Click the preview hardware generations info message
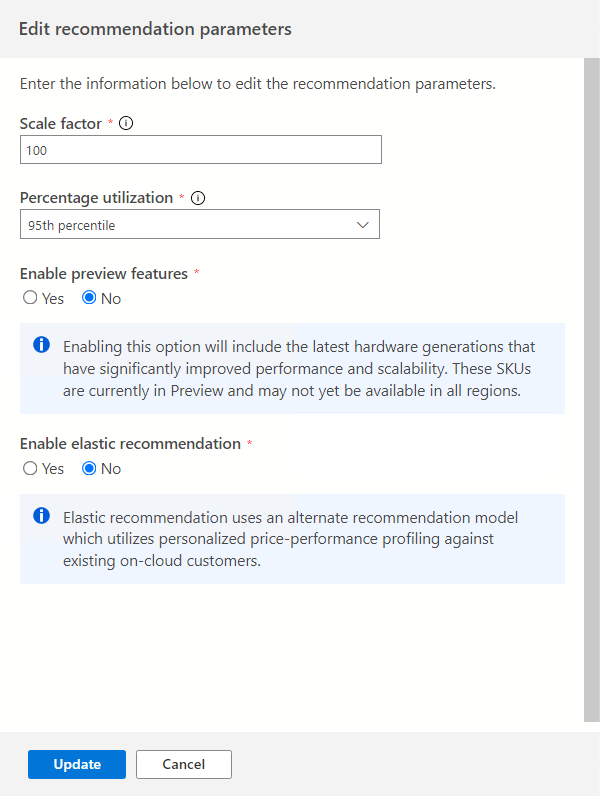This screenshot has height=796, width=600. [299, 368]
